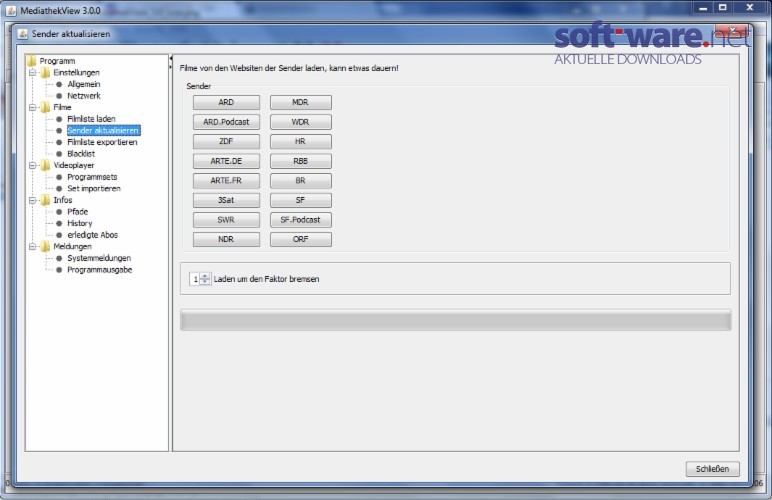
Task: Select erledigte Abos
Action: 93,235
